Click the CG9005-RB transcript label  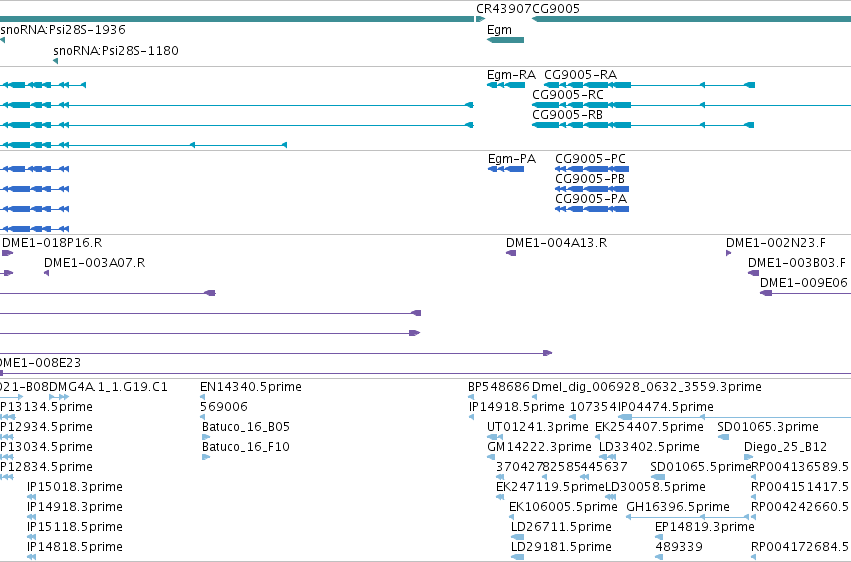[567, 114]
